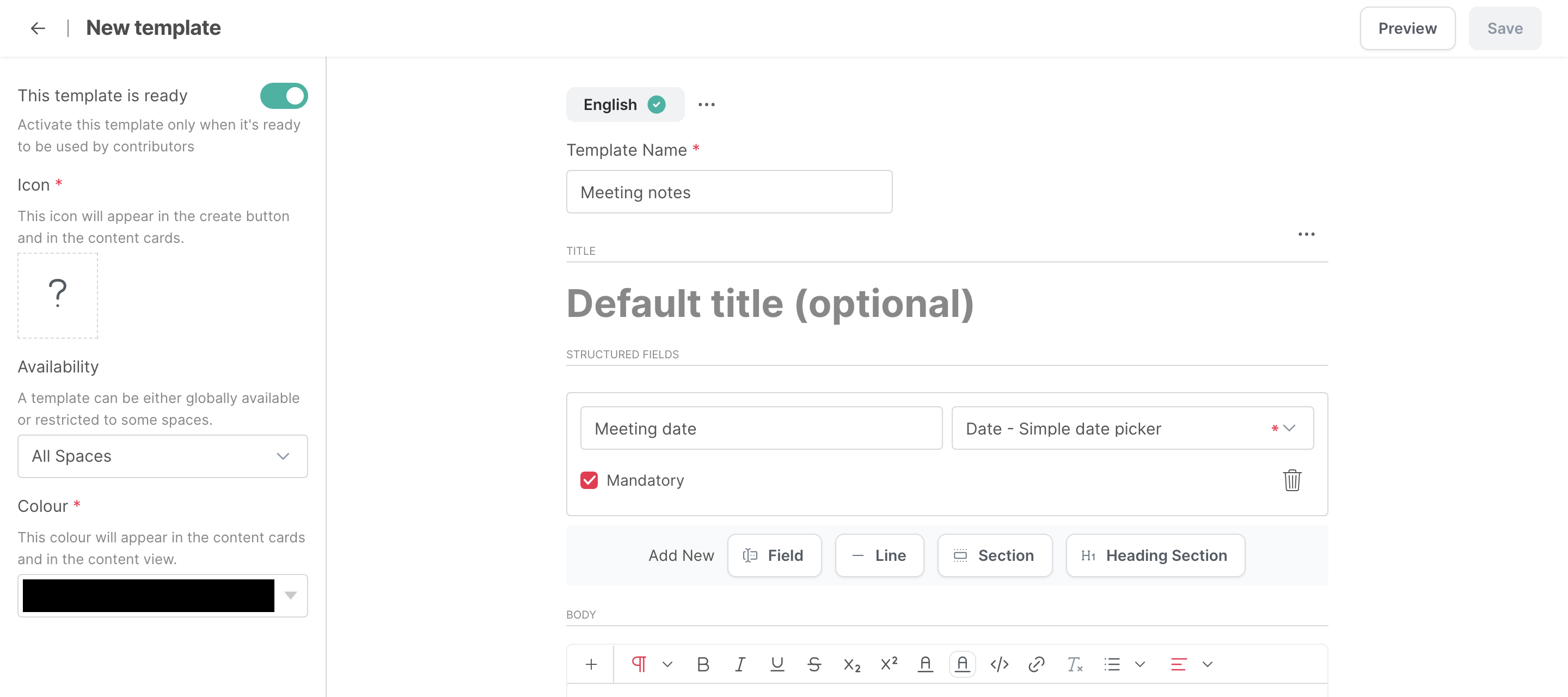The width and height of the screenshot is (1568, 697).
Task: Add a new Field
Action: (x=774, y=555)
